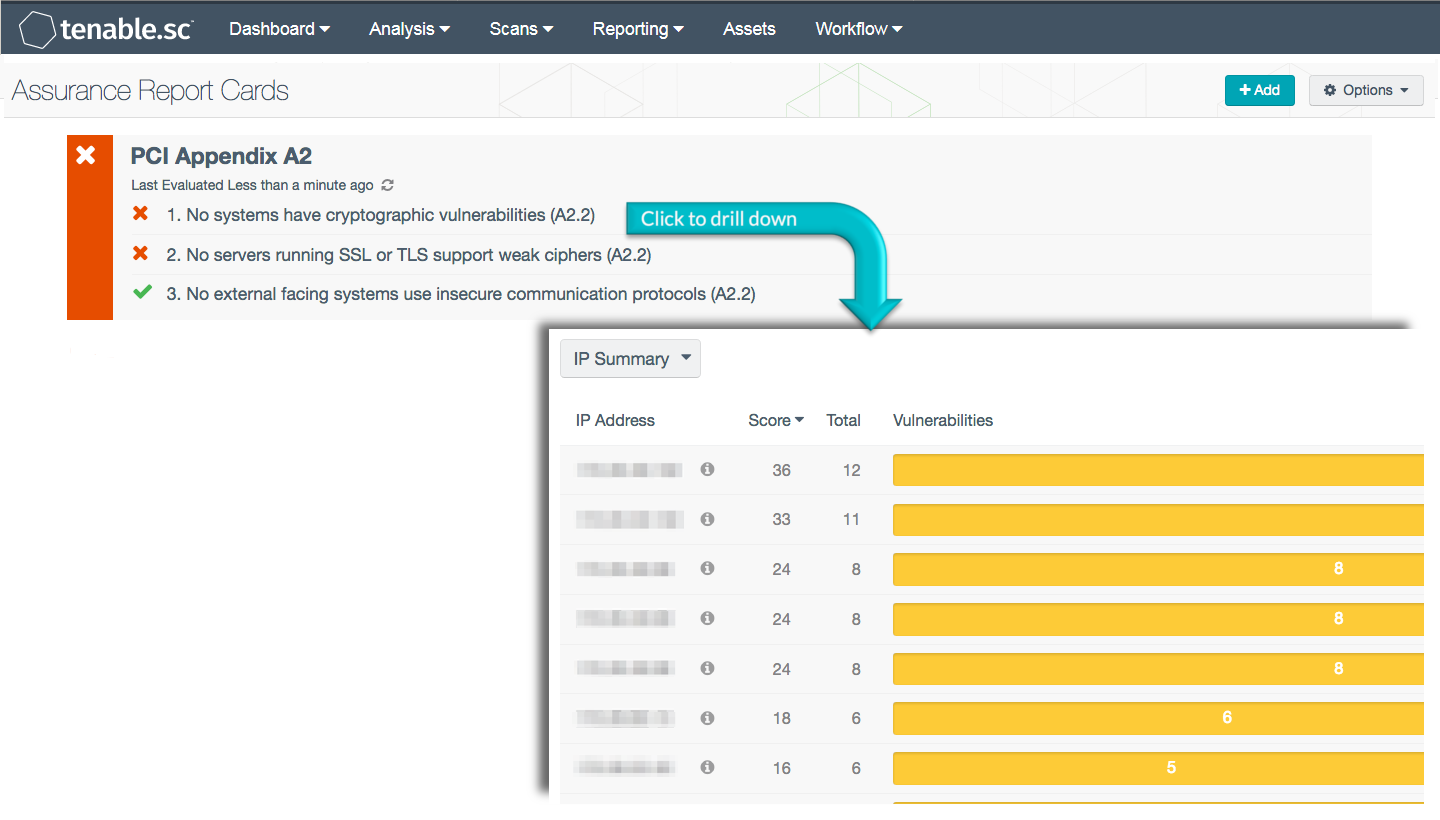
Task: Open the Reporting menu
Action: pyautogui.click(x=638, y=29)
